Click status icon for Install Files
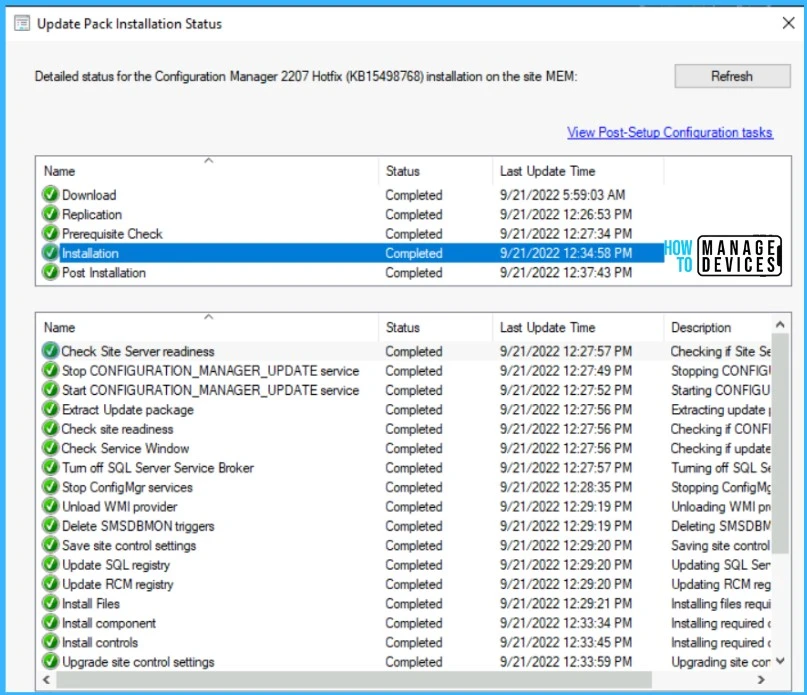807x695 pixels. tap(50, 603)
